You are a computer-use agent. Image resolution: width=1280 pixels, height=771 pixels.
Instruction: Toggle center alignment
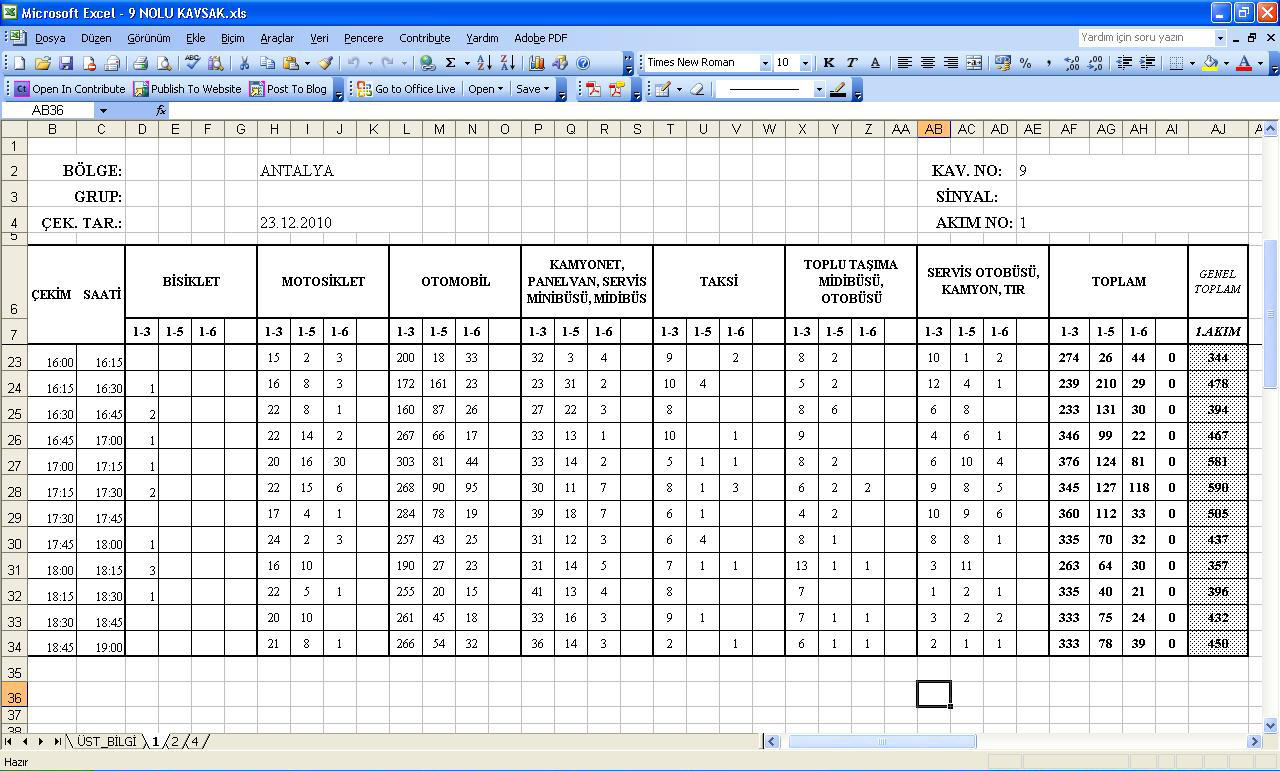pyautogui.click(x=927, y=63)
